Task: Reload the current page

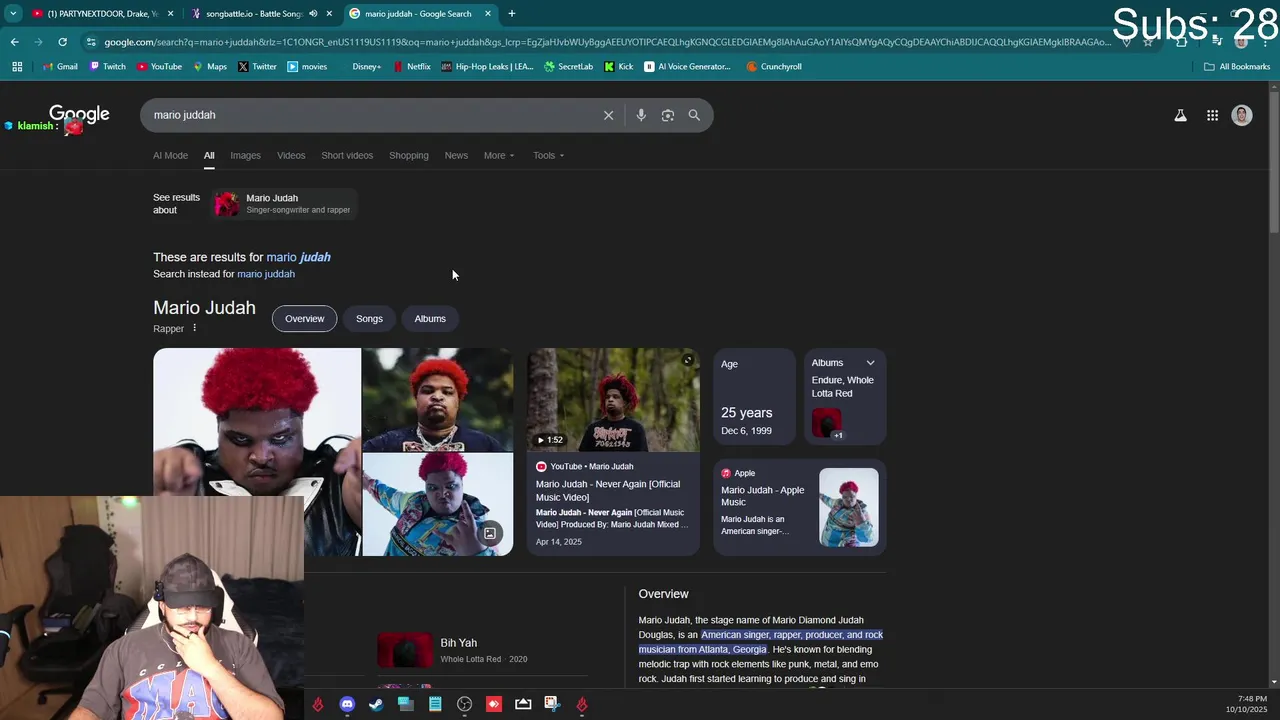Action: (62, 42)
